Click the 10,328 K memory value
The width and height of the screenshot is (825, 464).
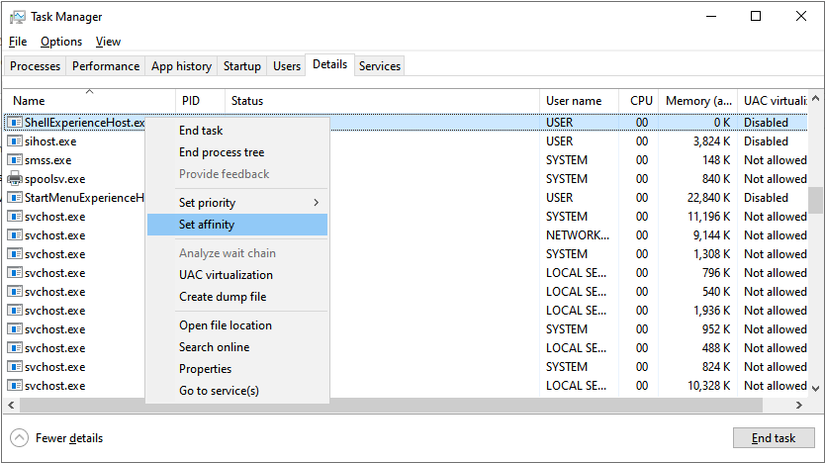(x=708, y=386)
